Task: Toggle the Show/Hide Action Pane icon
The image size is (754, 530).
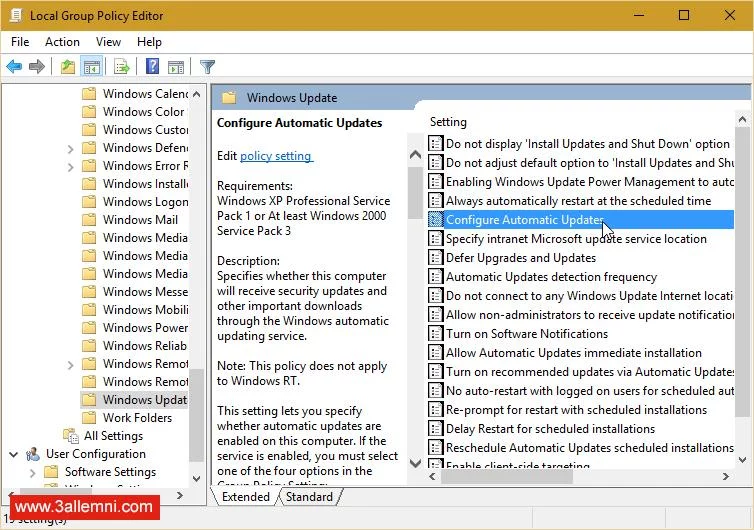Action: coord(176,67)
